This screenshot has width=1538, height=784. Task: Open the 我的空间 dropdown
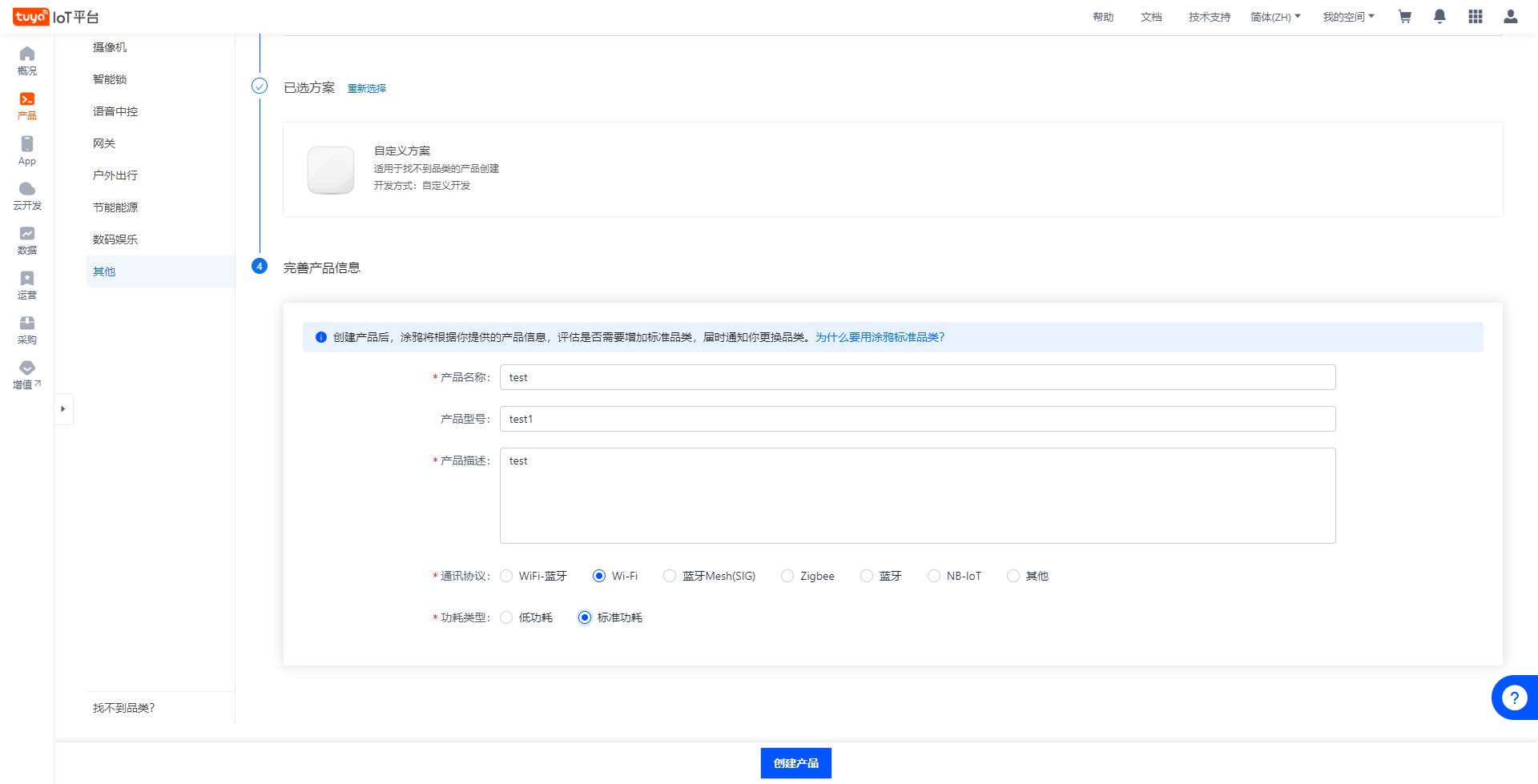[x=1348, y=17]
